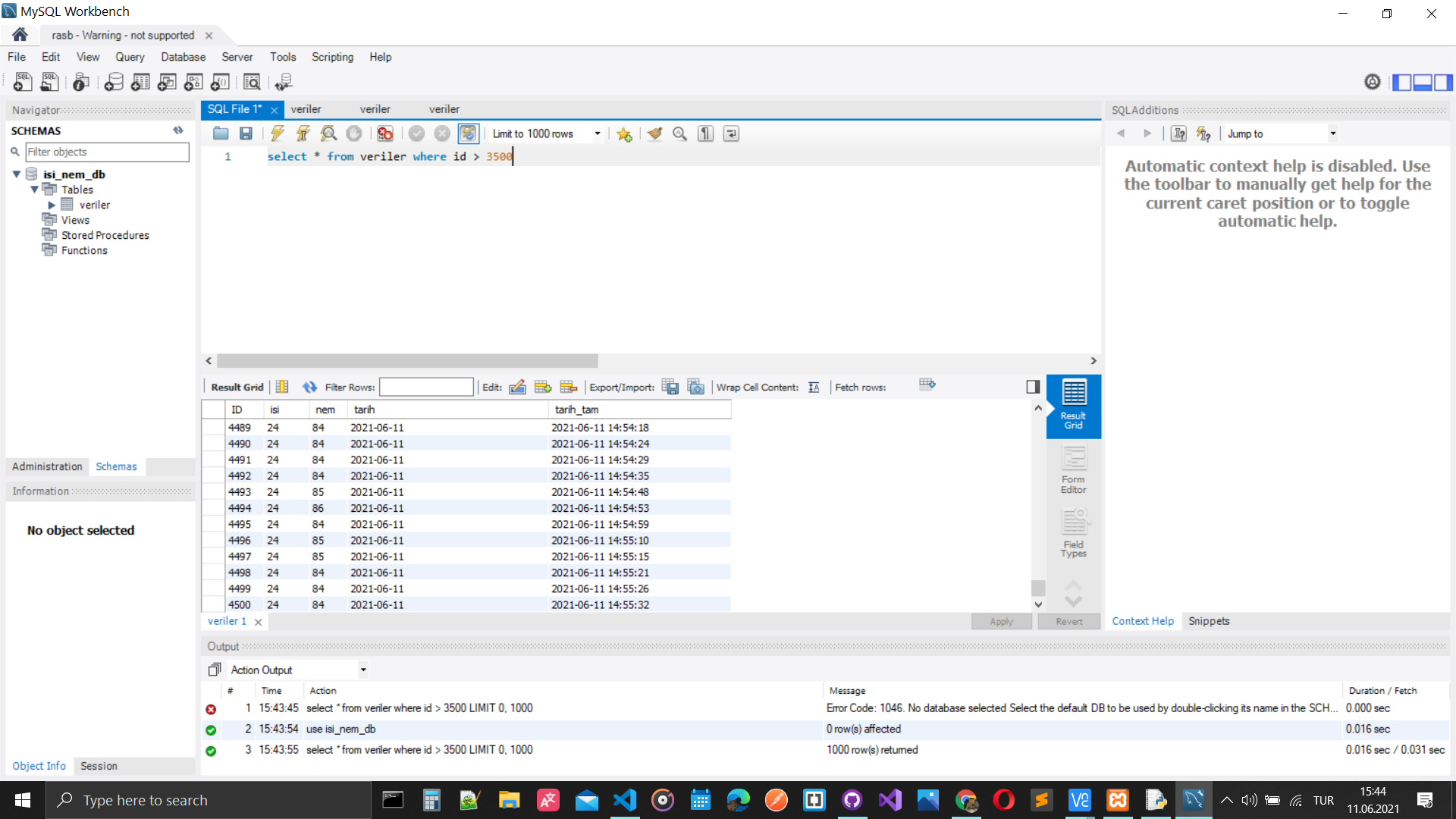
Task: Click the Beautify query broom icon
Action: click(654, 133)
